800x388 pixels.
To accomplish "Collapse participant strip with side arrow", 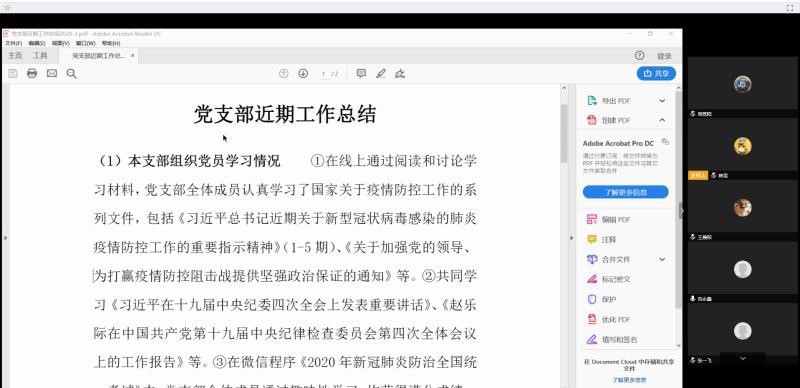I will 681,211.
